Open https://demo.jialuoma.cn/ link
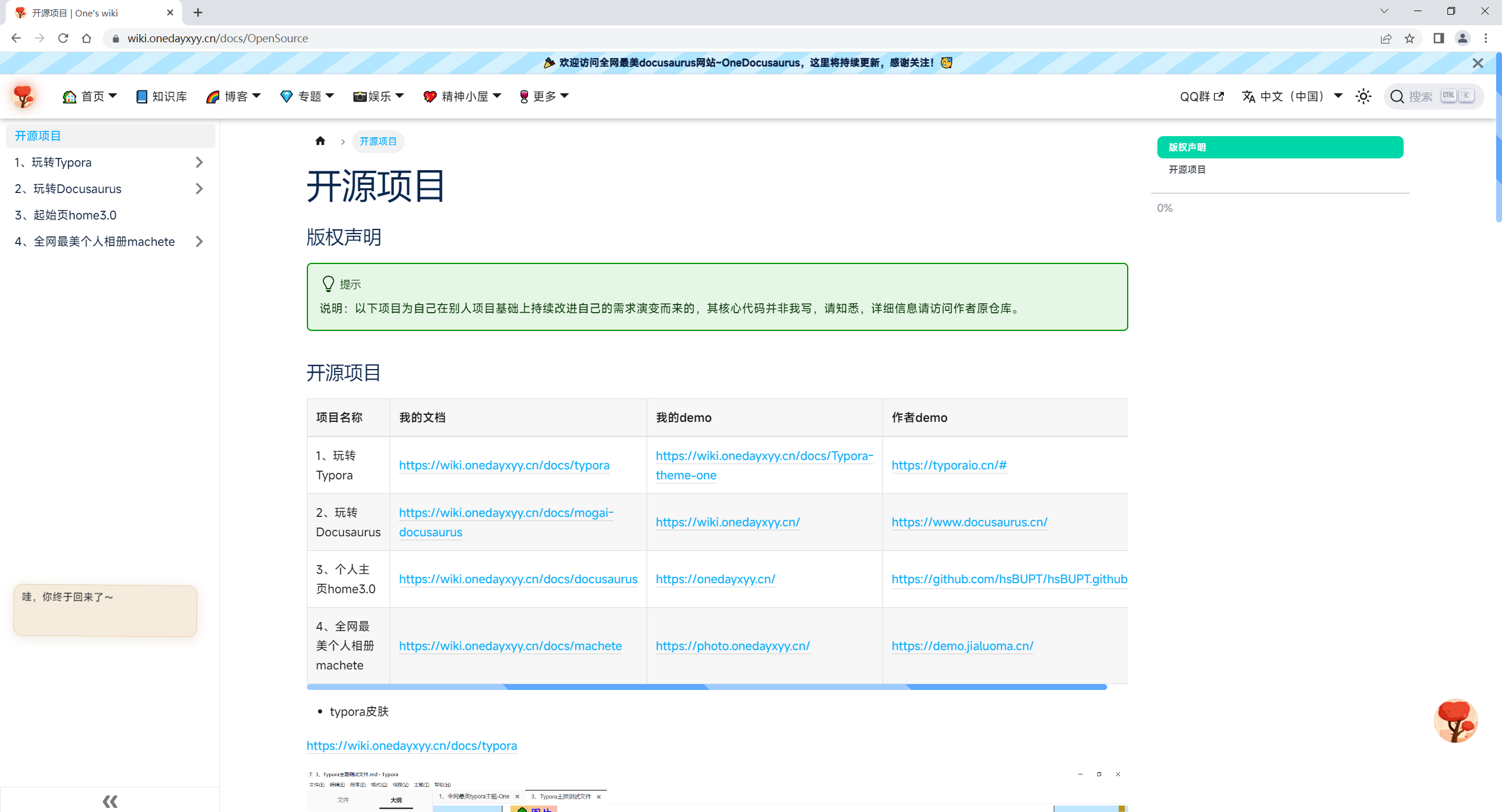The height and width of the screenshot is (812, 1502). (962, 646)
